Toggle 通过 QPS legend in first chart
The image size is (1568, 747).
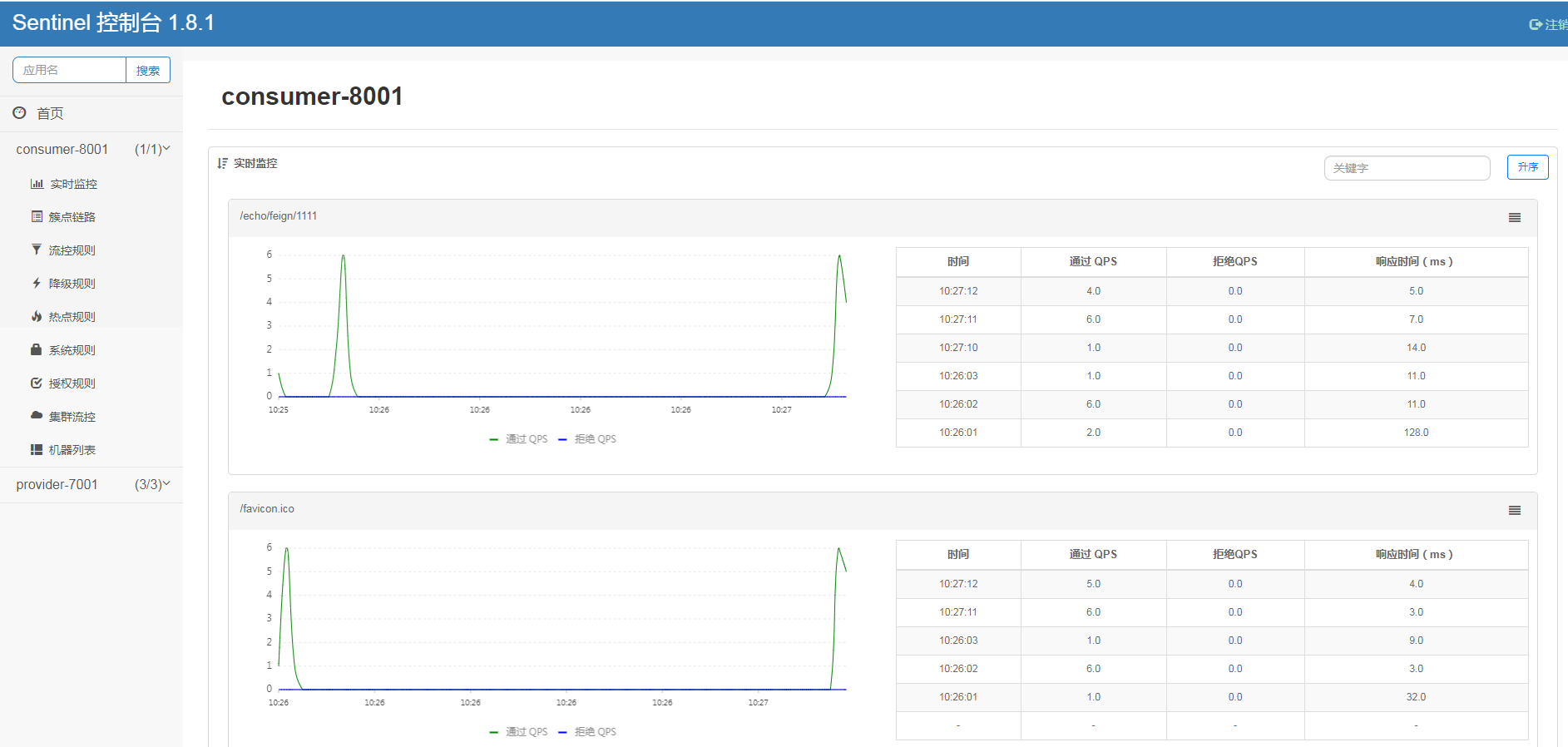pyautogui.click(x=518, y=439)
